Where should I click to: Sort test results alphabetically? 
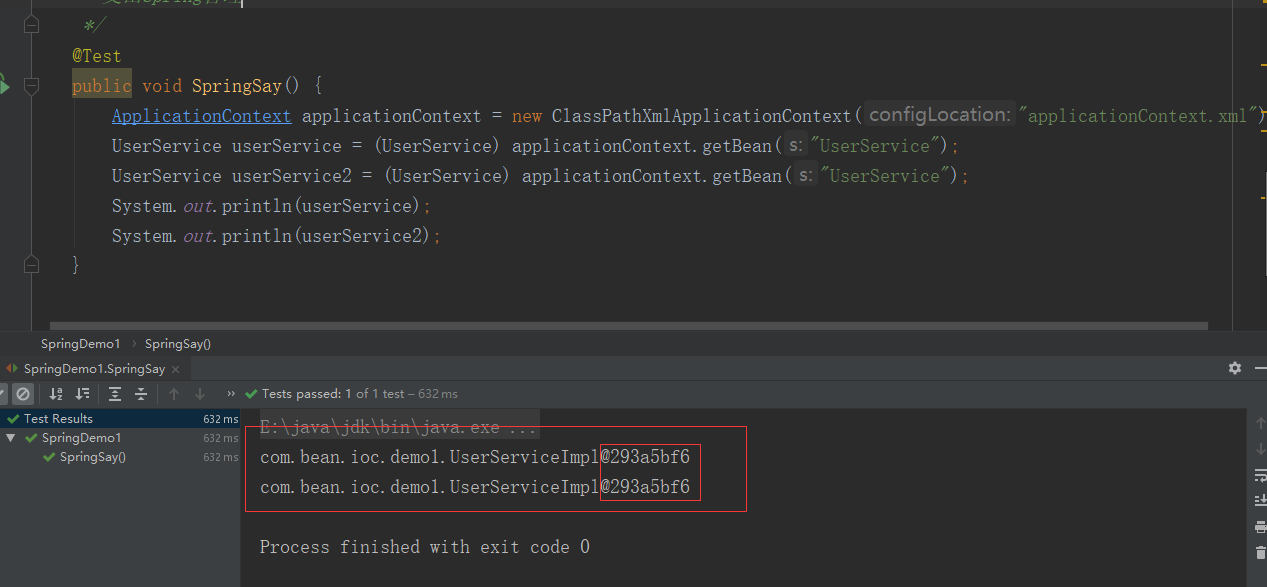click(x=56, y=394)
